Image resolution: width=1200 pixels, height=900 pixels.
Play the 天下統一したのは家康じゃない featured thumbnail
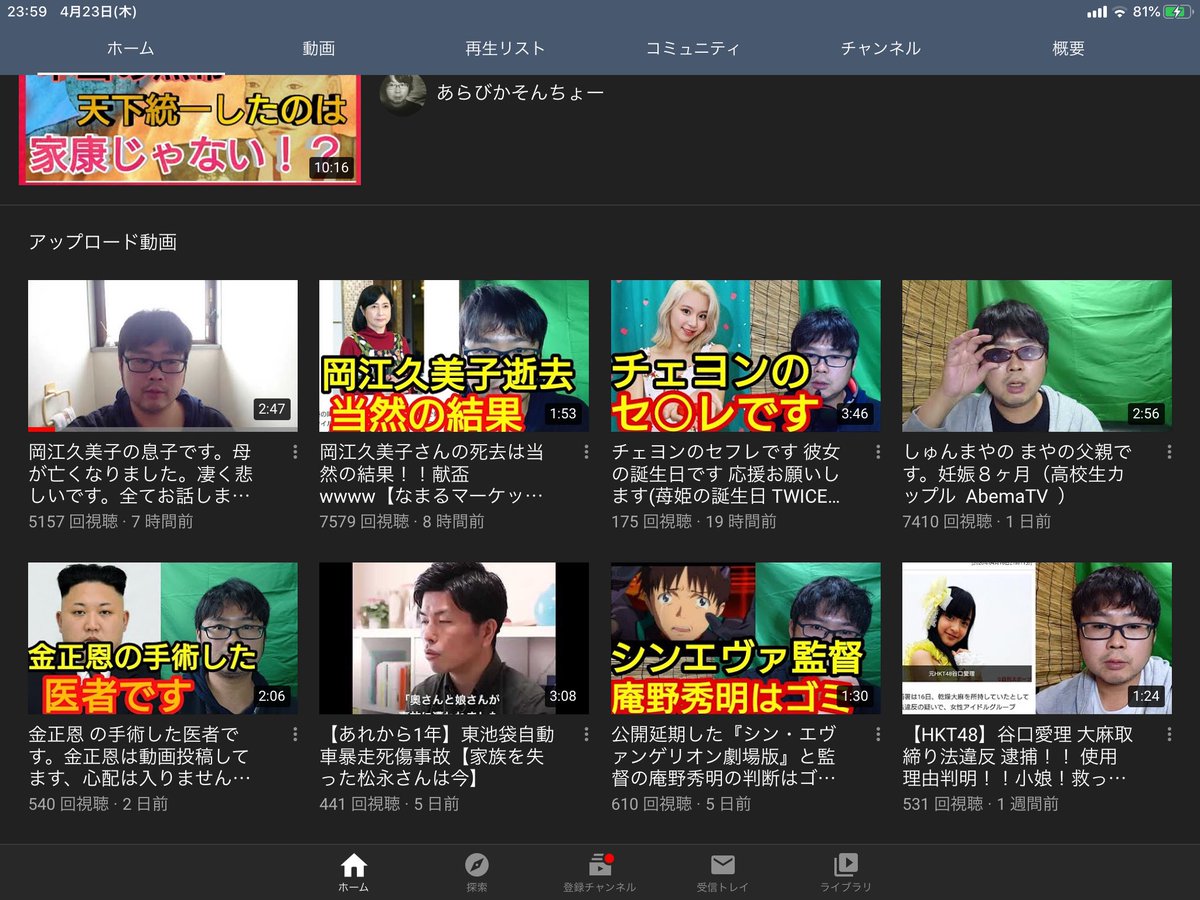point(190,130)
